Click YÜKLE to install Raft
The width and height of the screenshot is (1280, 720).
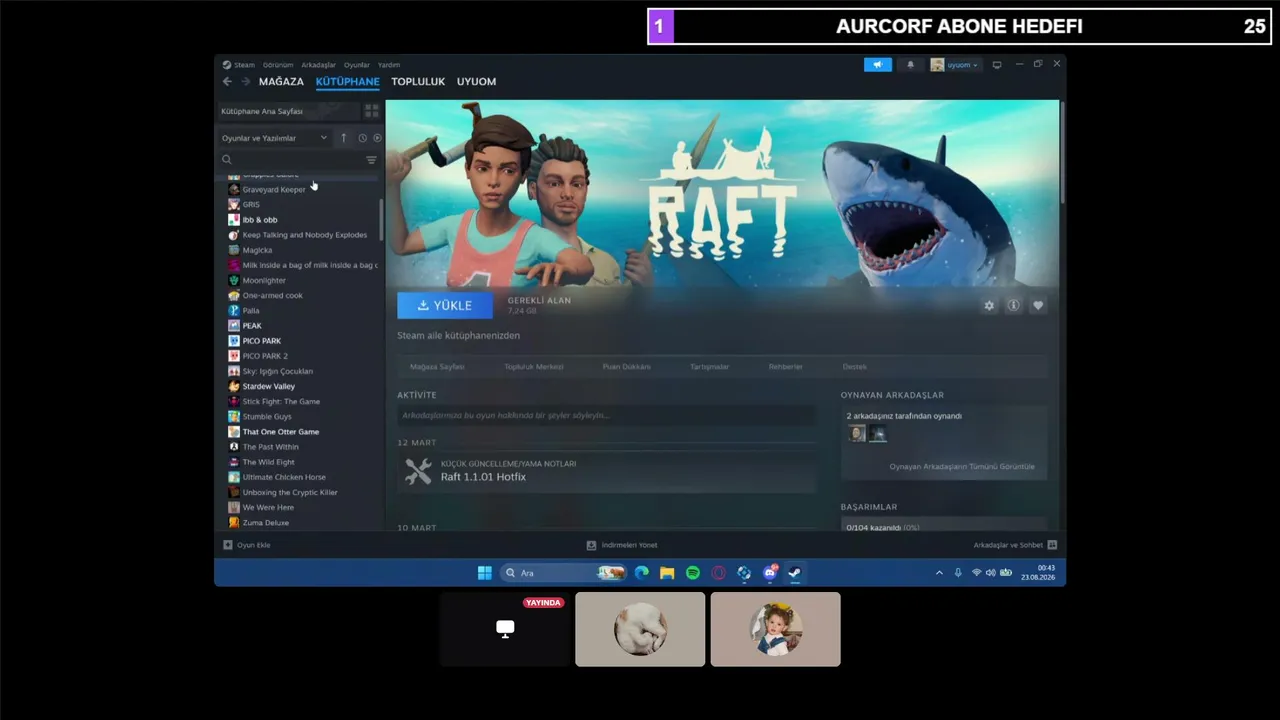(445, 305)
